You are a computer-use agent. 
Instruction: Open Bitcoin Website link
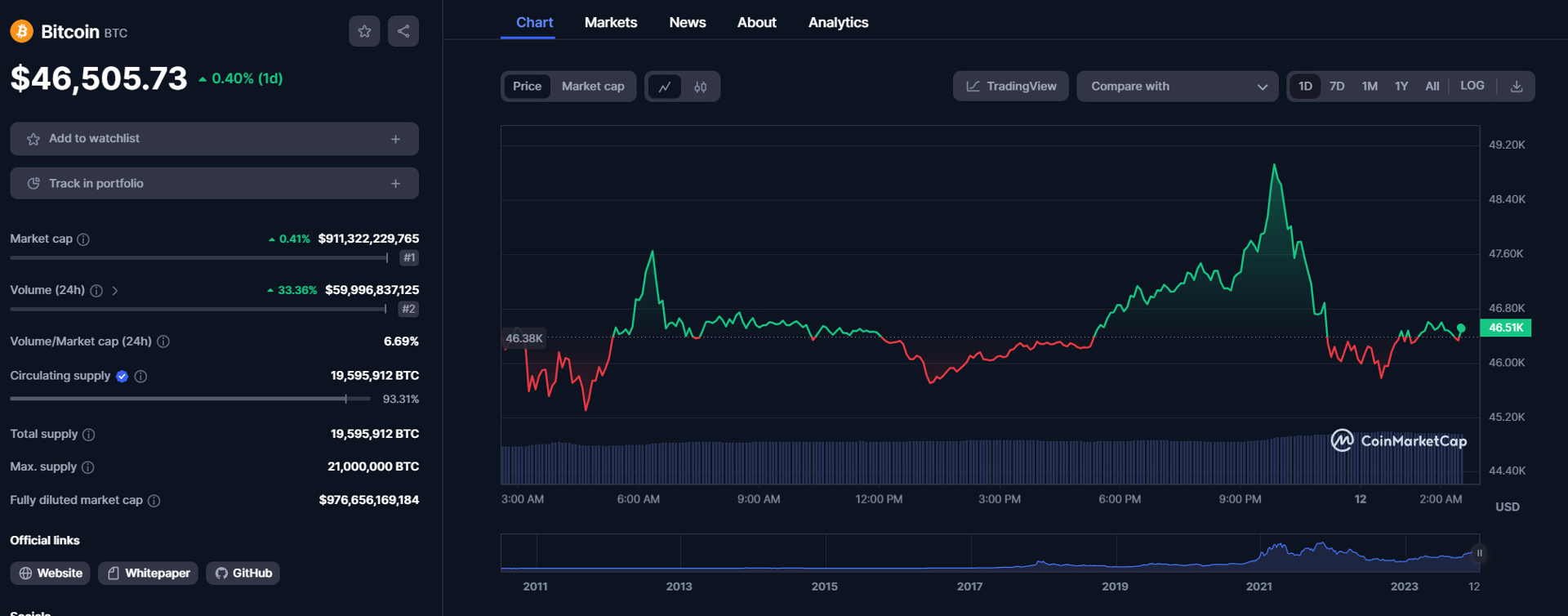(51, 574)
